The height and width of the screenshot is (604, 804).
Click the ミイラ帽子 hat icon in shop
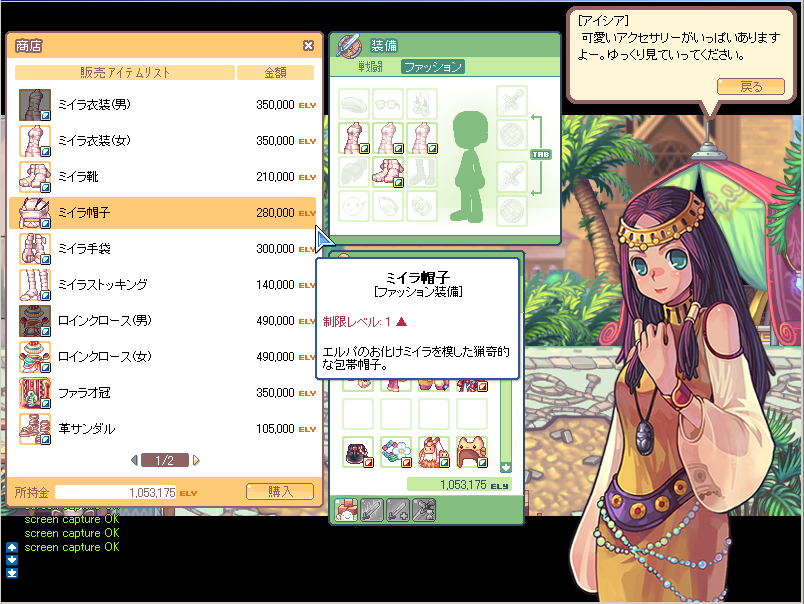(35, 213)
